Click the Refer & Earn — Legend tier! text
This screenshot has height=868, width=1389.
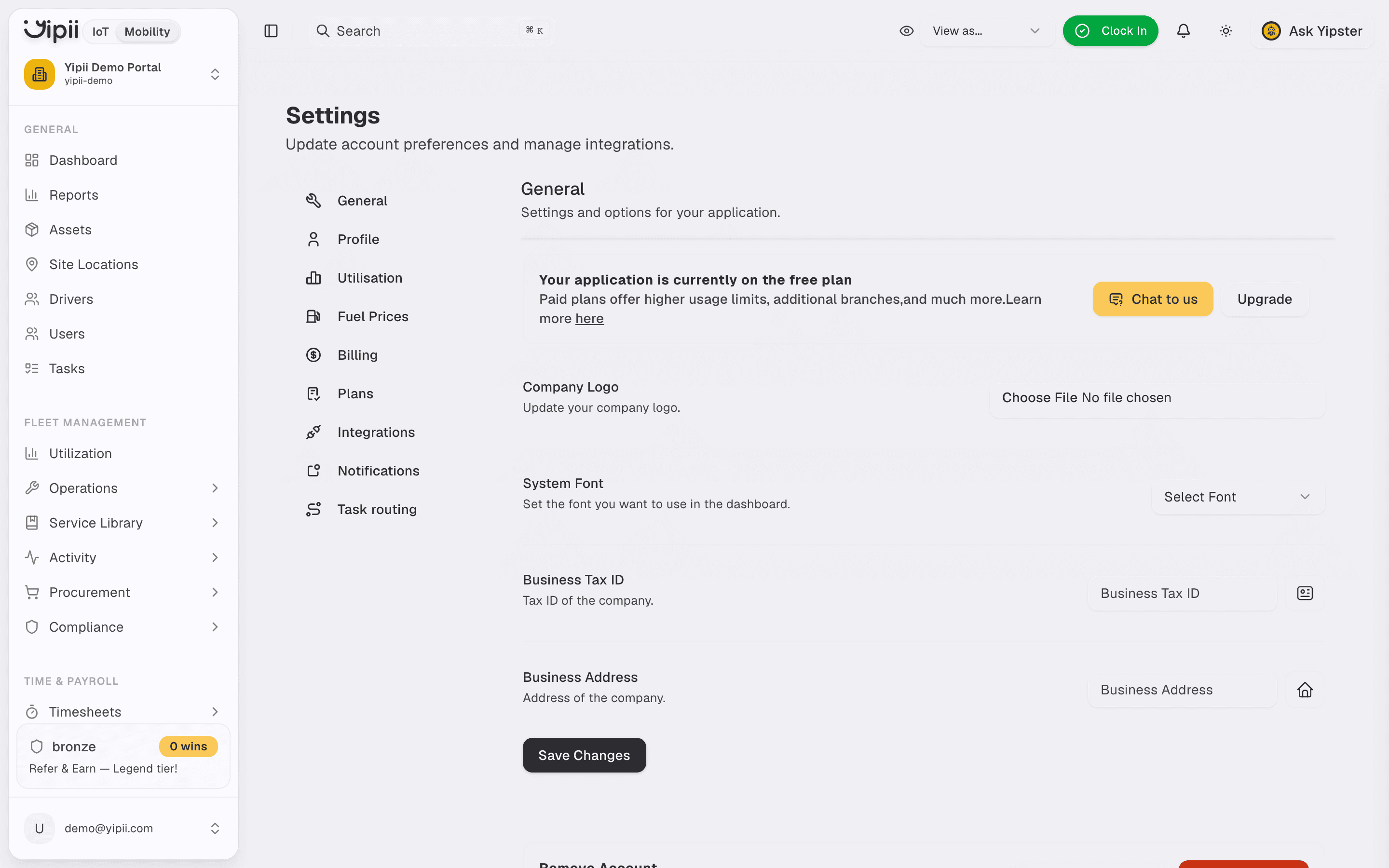103,769
